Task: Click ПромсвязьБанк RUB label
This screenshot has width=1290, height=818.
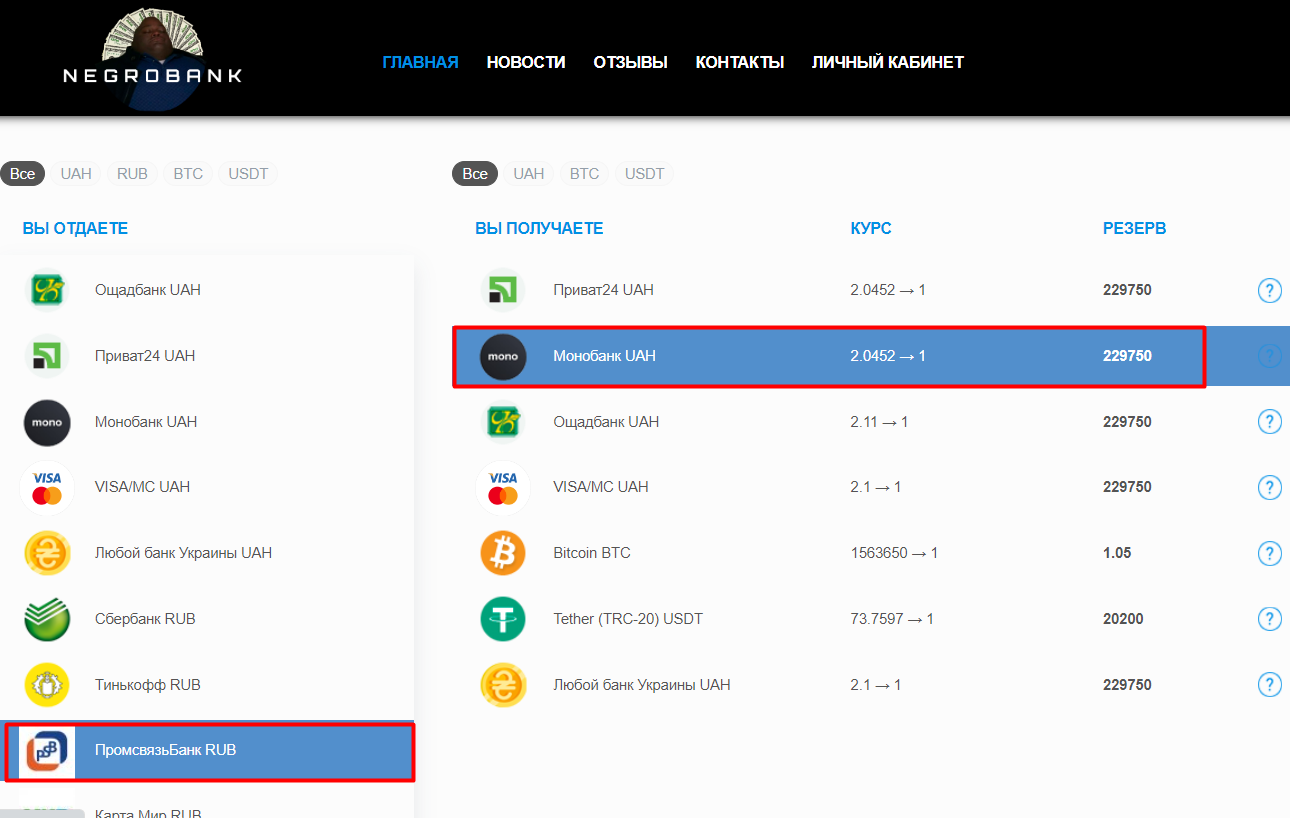Action: click(166, 750)
